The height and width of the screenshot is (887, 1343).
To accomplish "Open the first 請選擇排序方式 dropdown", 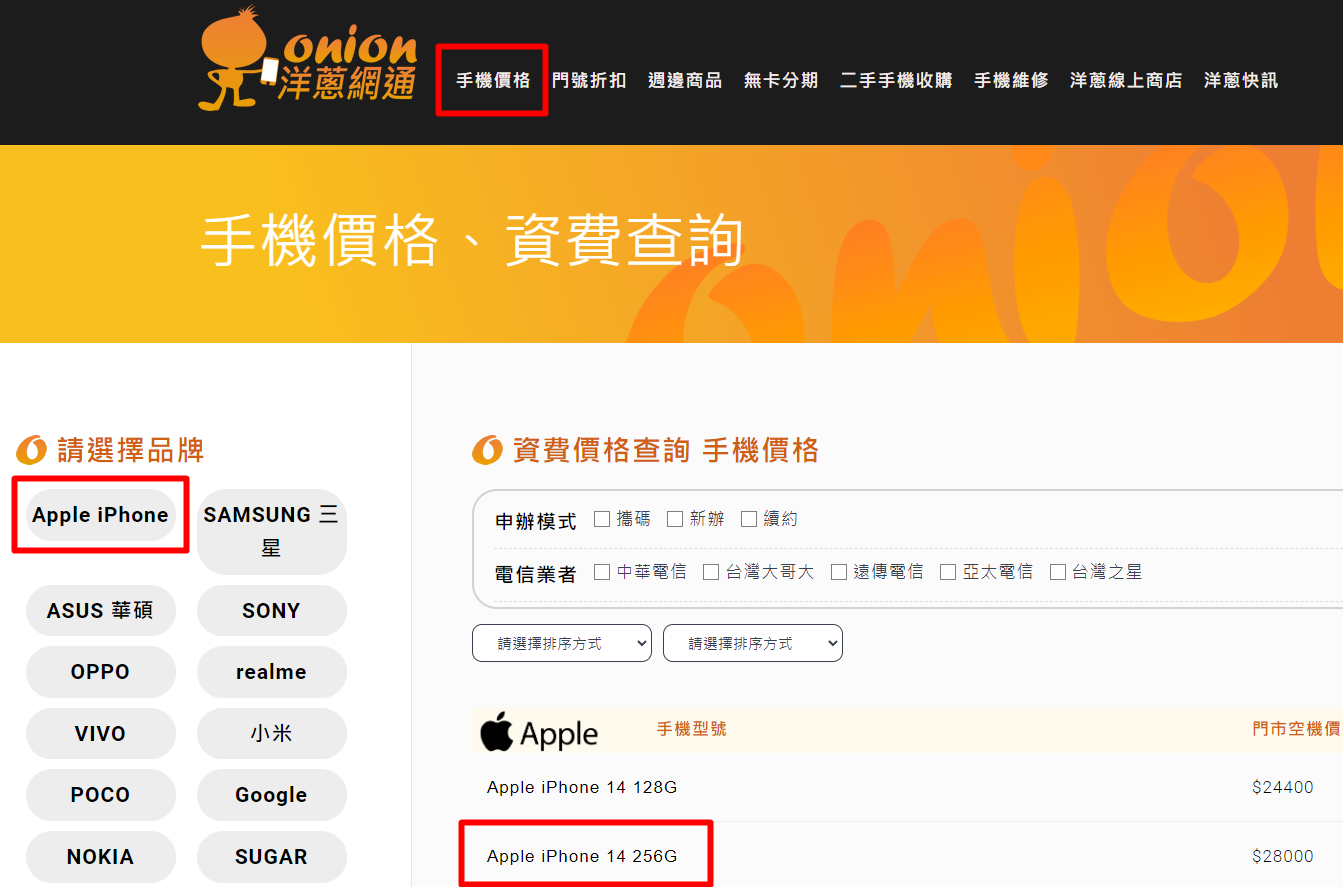I will (562, 643).
